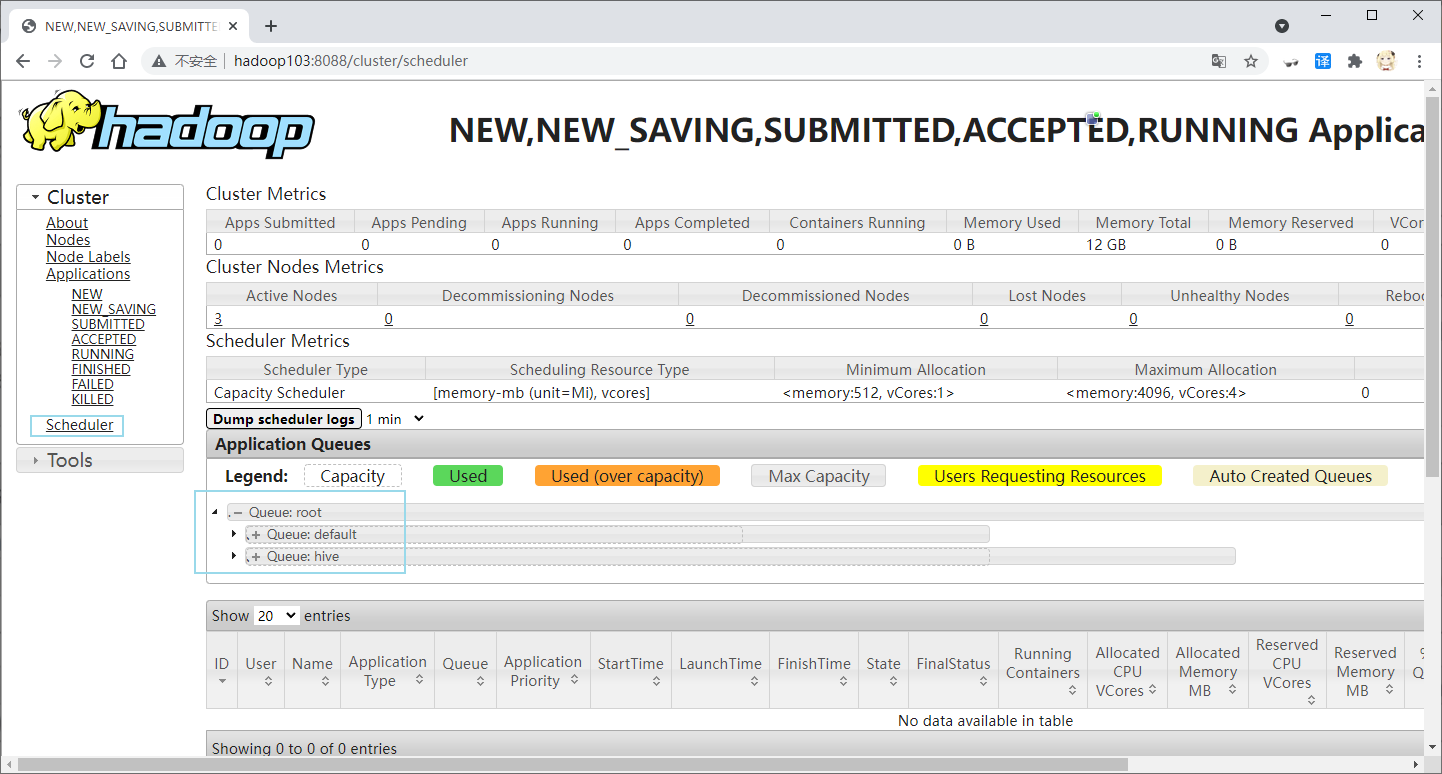This screenshot has width=1442, height=774.
Task: Click the green Used legend swatch
Action: 467,476
